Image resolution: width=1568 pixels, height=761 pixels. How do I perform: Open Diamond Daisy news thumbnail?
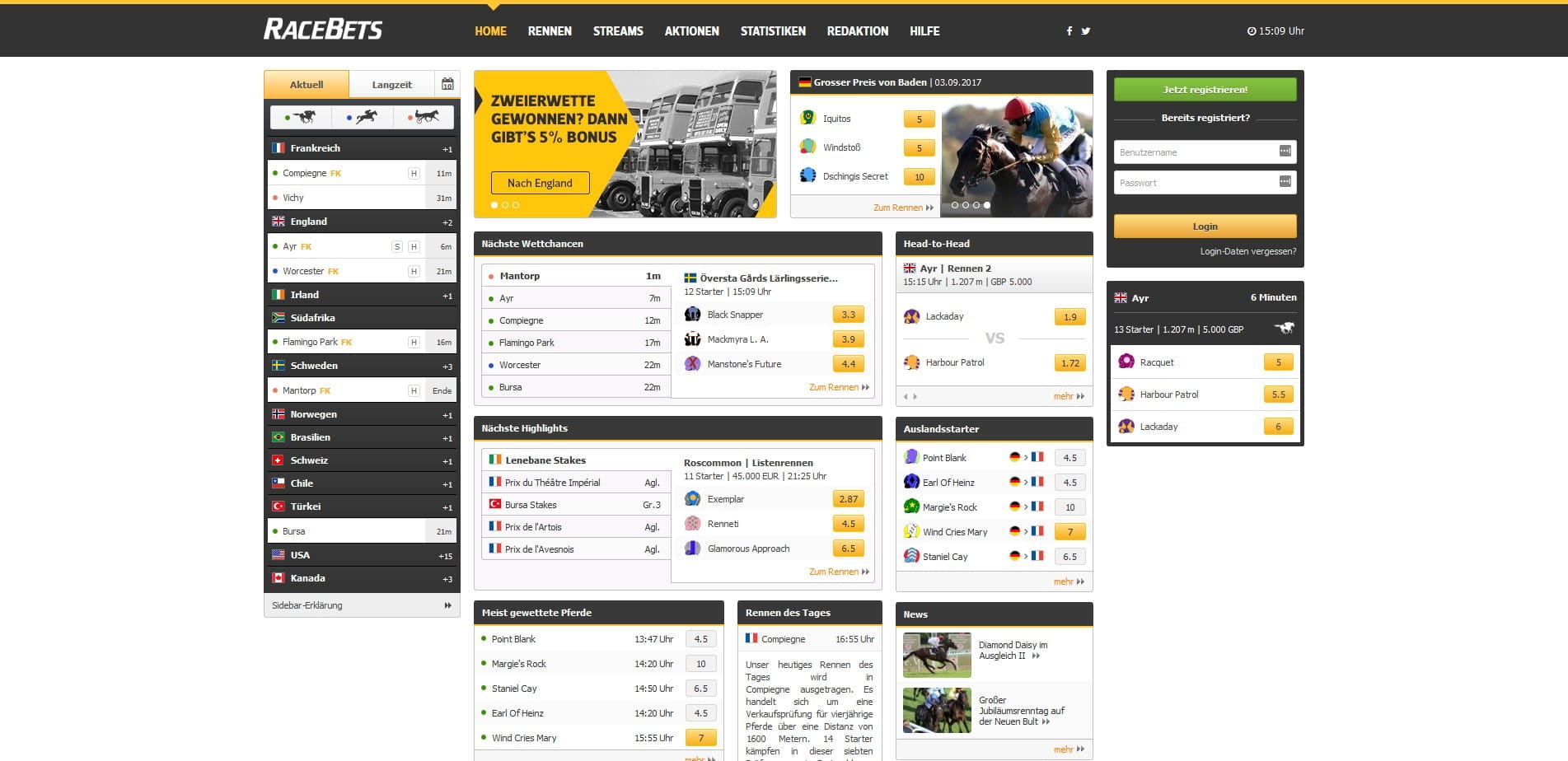[937, 655]
